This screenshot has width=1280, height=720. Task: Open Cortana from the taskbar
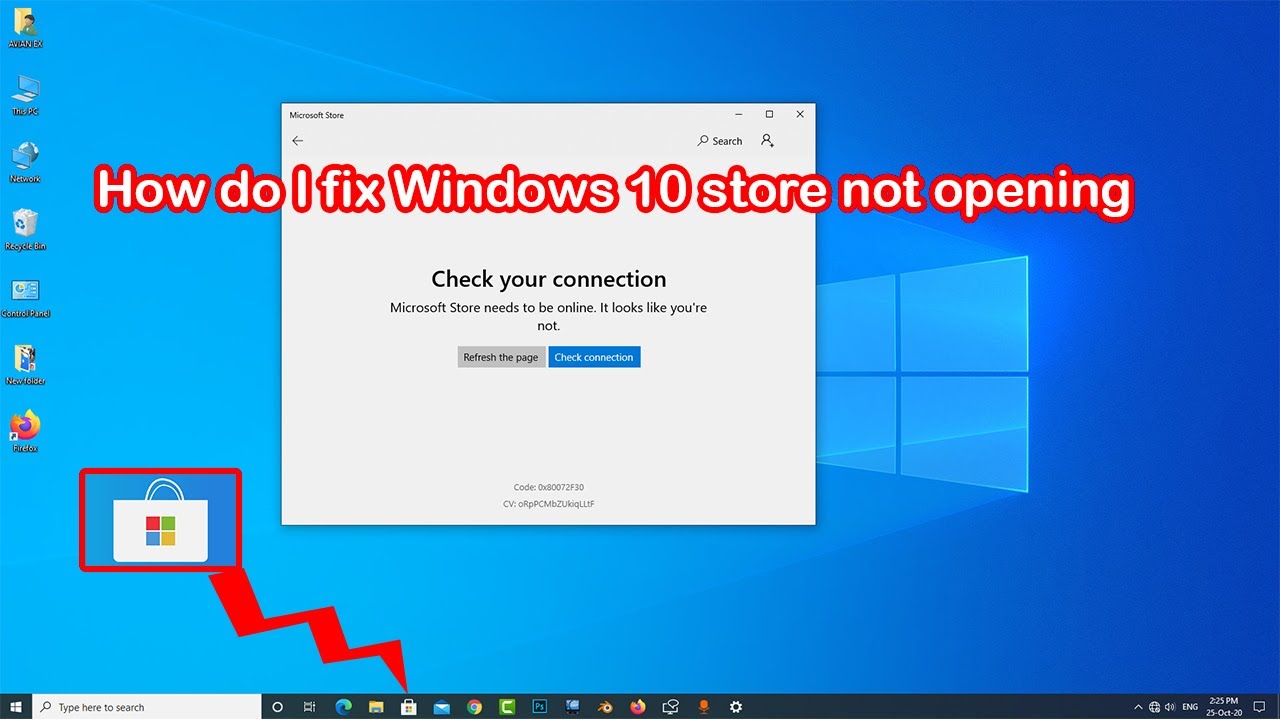278,707
